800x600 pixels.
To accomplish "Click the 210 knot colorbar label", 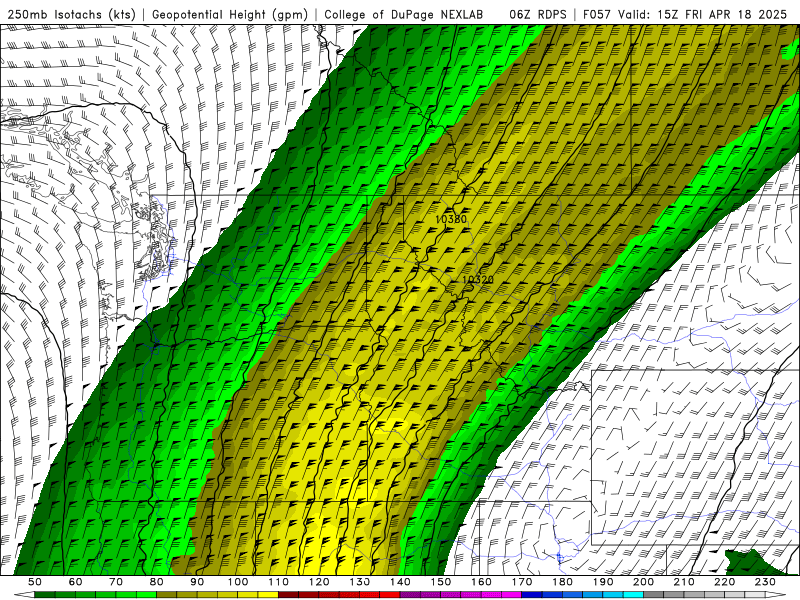I will [684, 582].
